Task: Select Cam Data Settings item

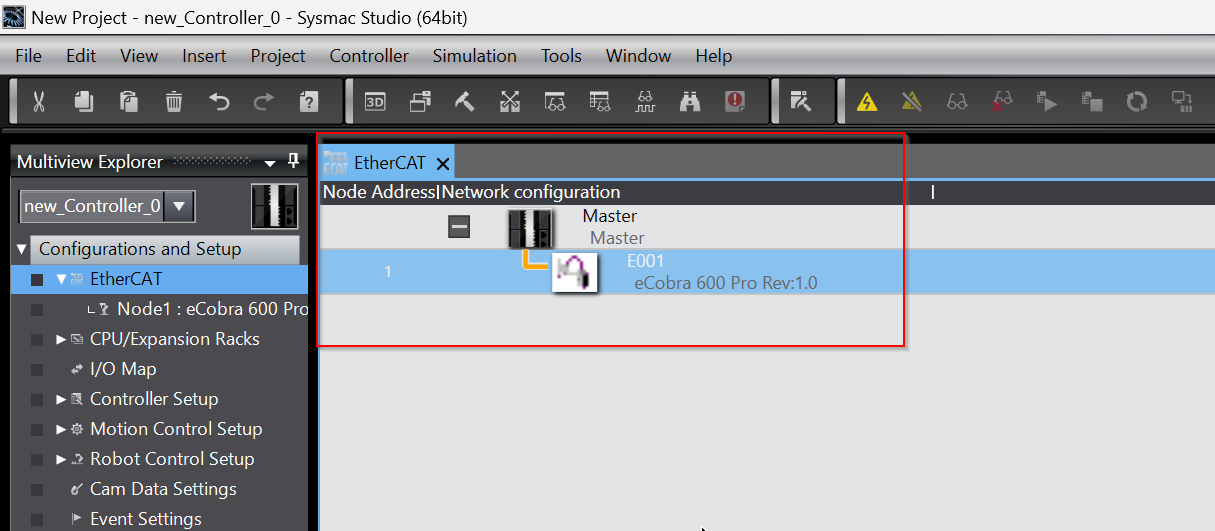Action: [163, 489]
